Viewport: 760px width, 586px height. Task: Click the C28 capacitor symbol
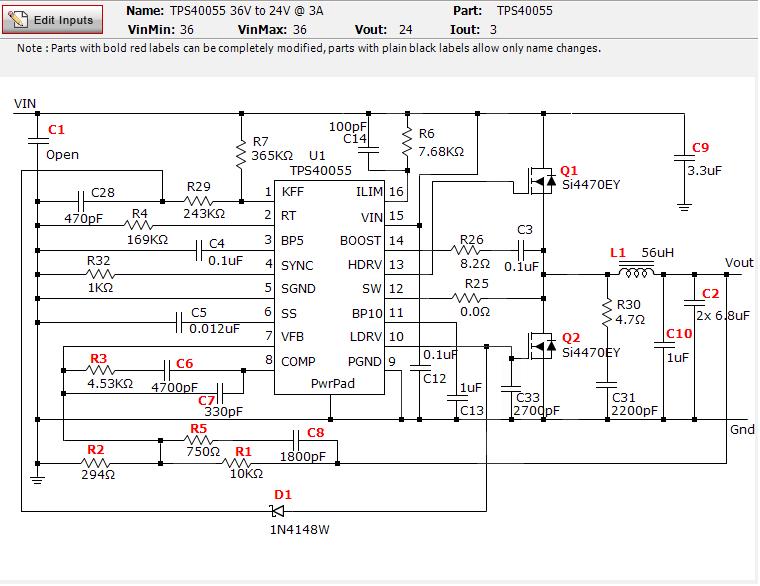pos(81,200)
